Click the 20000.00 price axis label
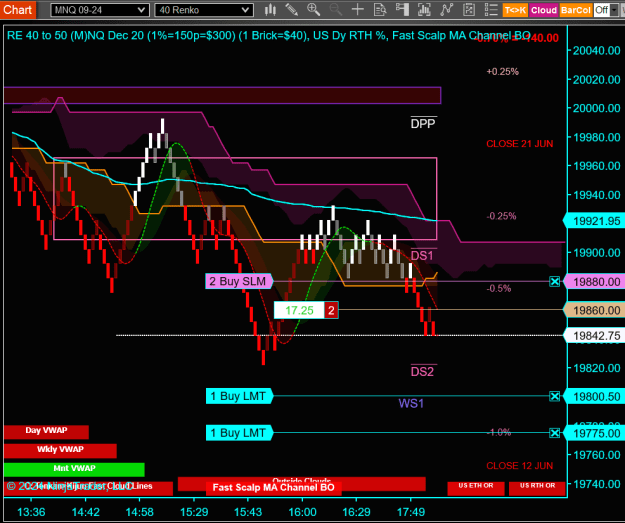Image resolution: width=625 pixels, height=523 pixels. [x=597, y=108]
